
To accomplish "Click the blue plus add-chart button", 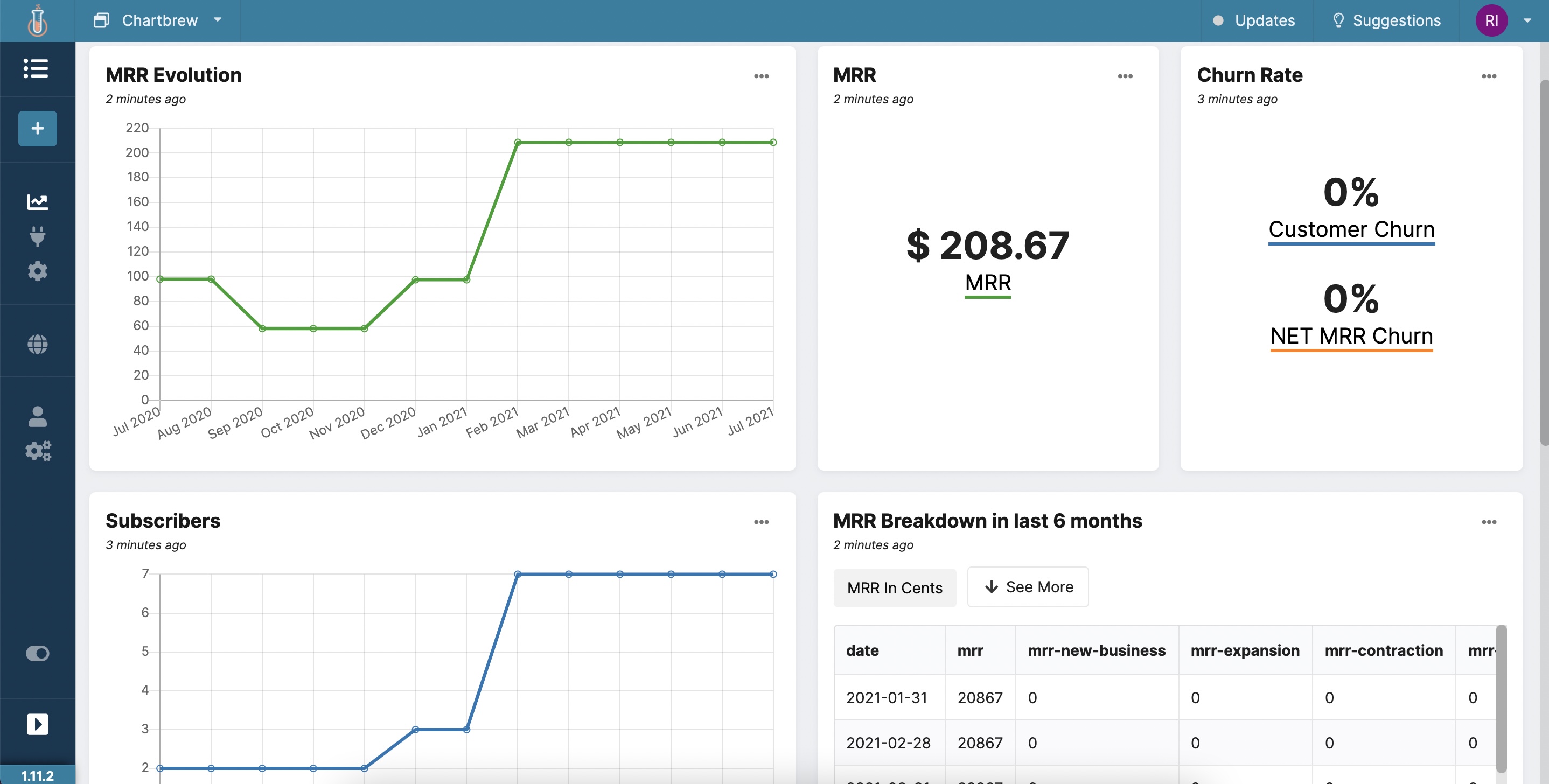I will (37, 128).
